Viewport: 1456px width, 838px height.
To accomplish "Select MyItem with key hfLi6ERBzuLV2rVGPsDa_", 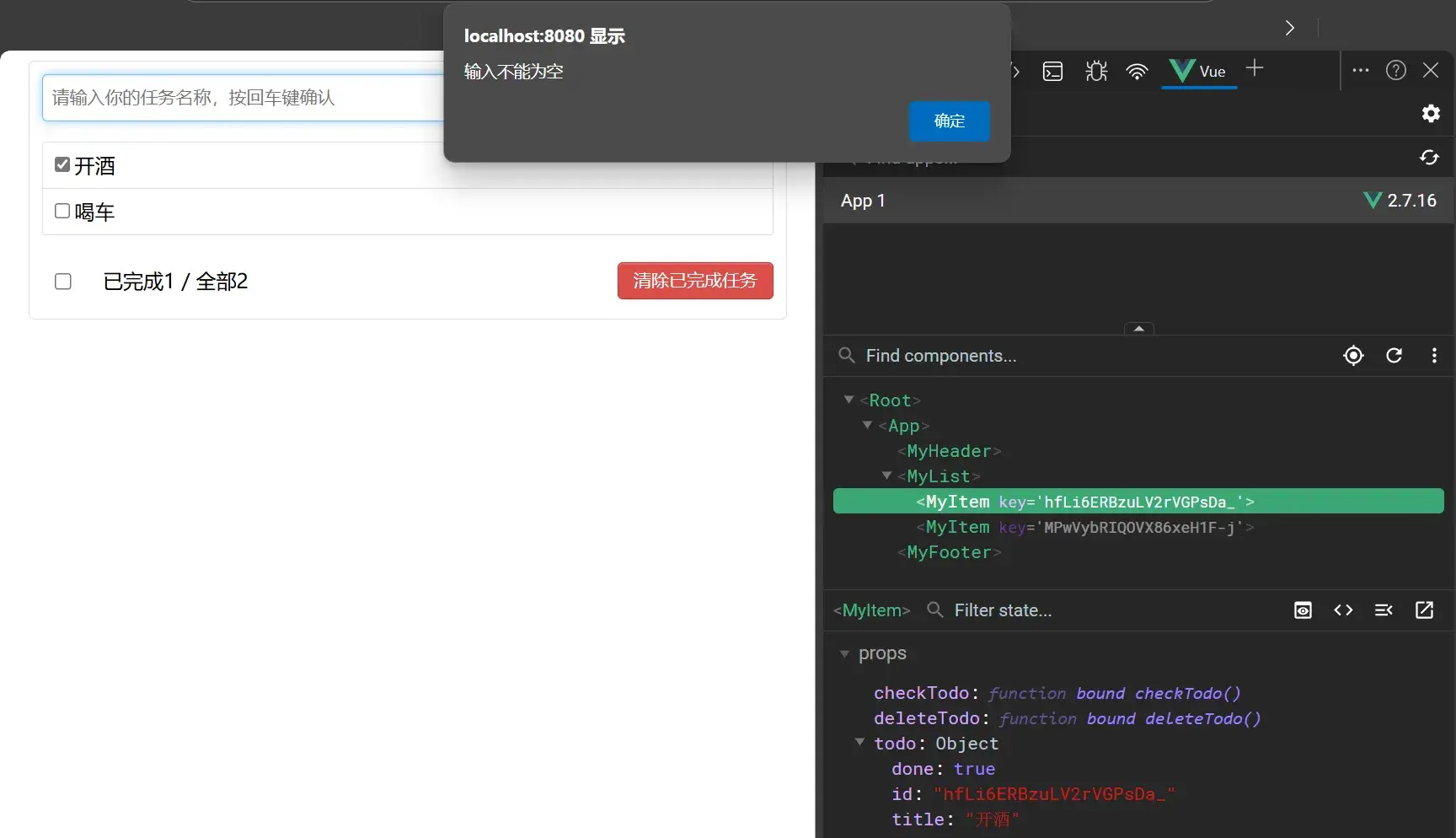I will tap(1138, 502).
